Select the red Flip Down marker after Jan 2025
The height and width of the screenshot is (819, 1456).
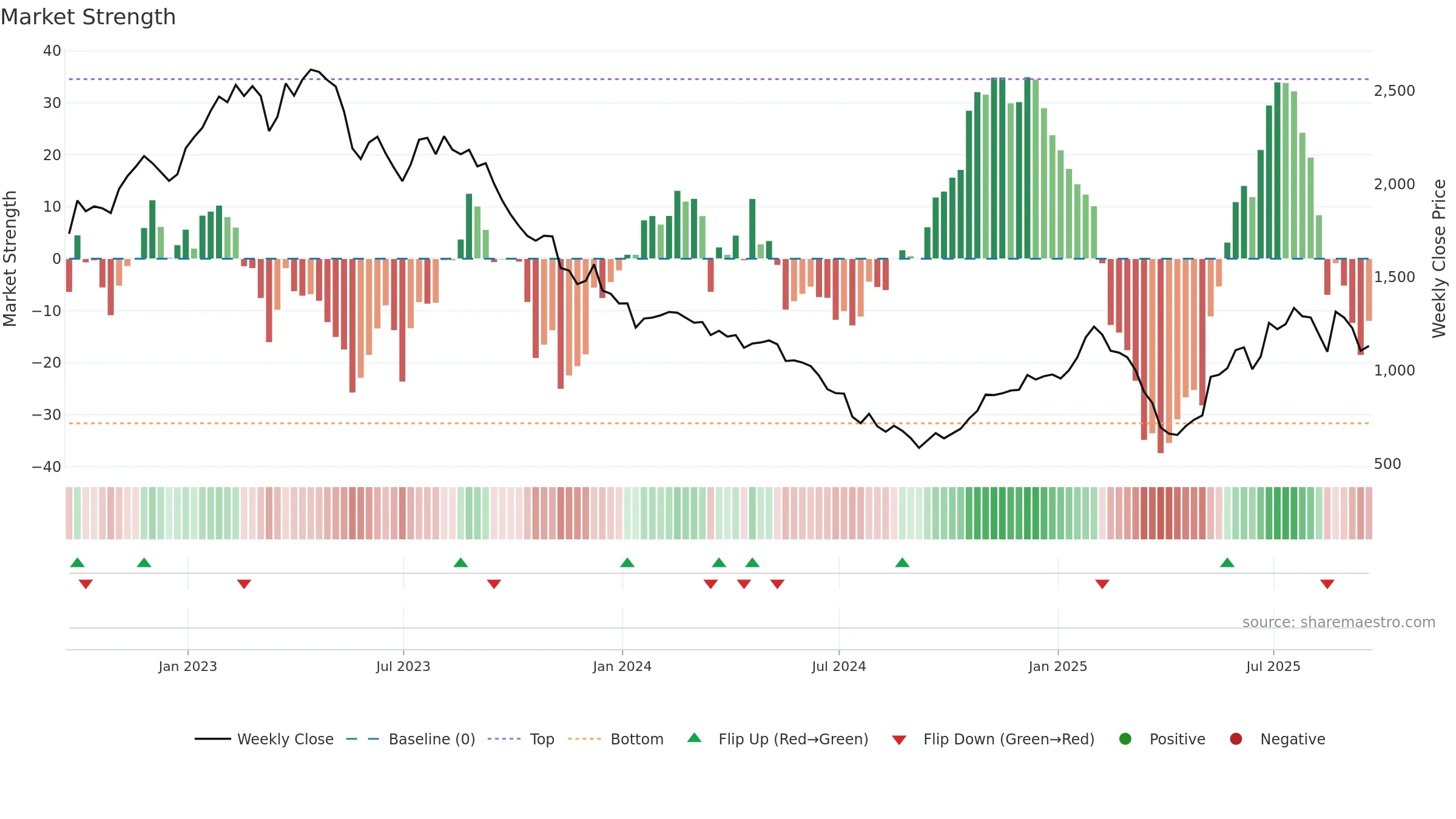click(x=1102, y=584)
